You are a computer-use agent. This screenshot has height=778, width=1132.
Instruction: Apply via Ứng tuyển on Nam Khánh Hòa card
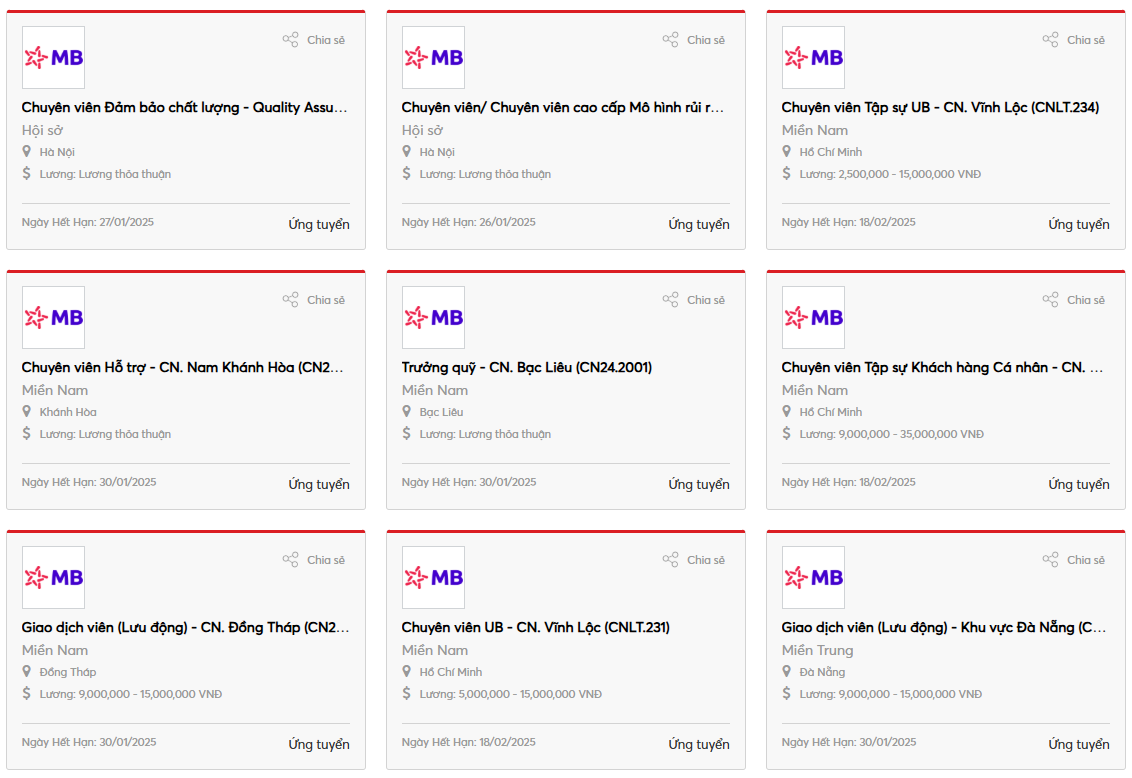[x=319, y=484]
